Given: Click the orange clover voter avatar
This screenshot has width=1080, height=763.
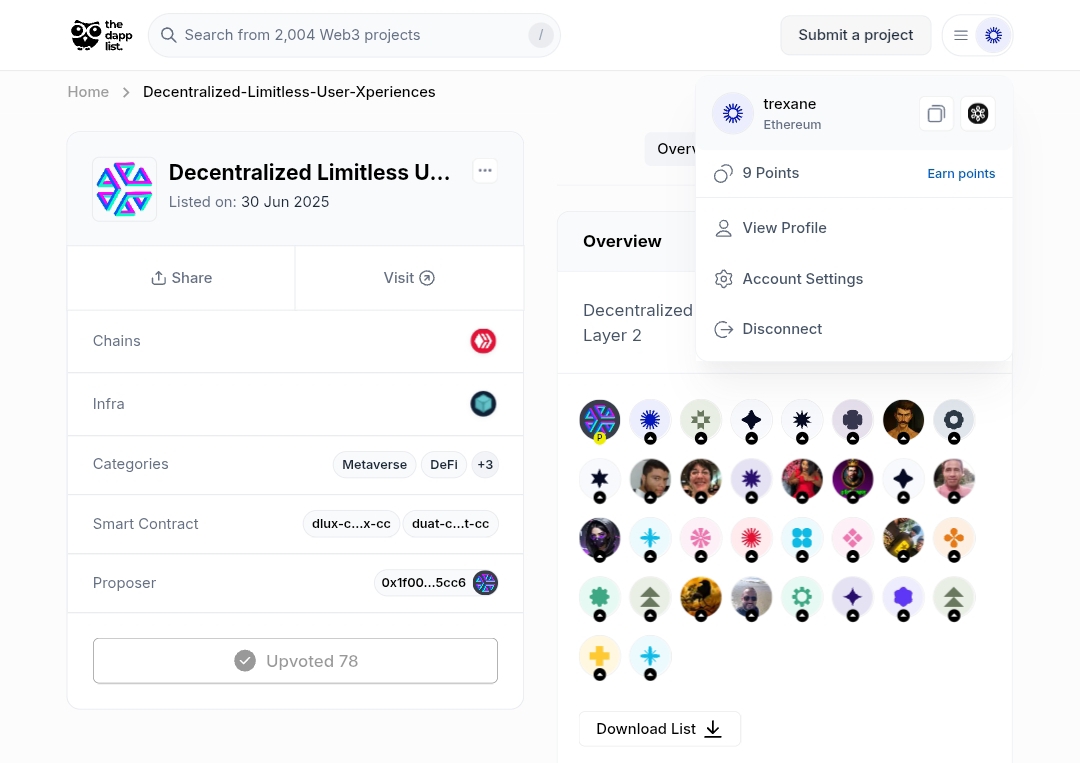Looking at the screenshot, I should [954, 539].
